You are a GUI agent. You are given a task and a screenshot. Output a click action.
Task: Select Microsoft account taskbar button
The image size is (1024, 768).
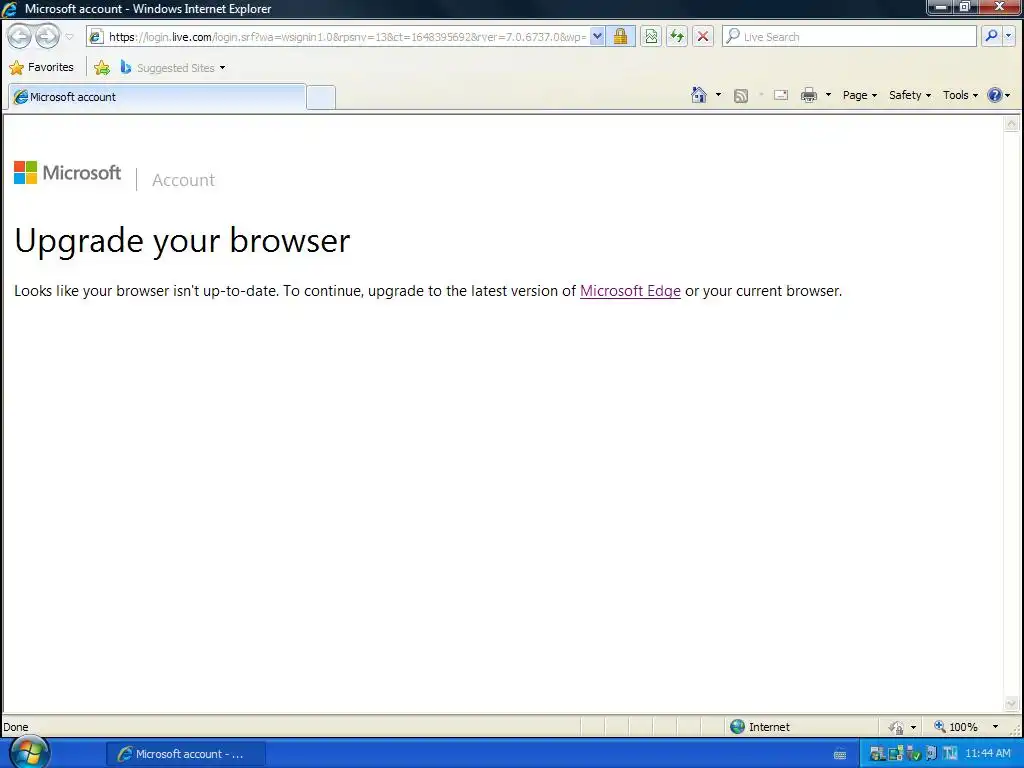point(186,754)
